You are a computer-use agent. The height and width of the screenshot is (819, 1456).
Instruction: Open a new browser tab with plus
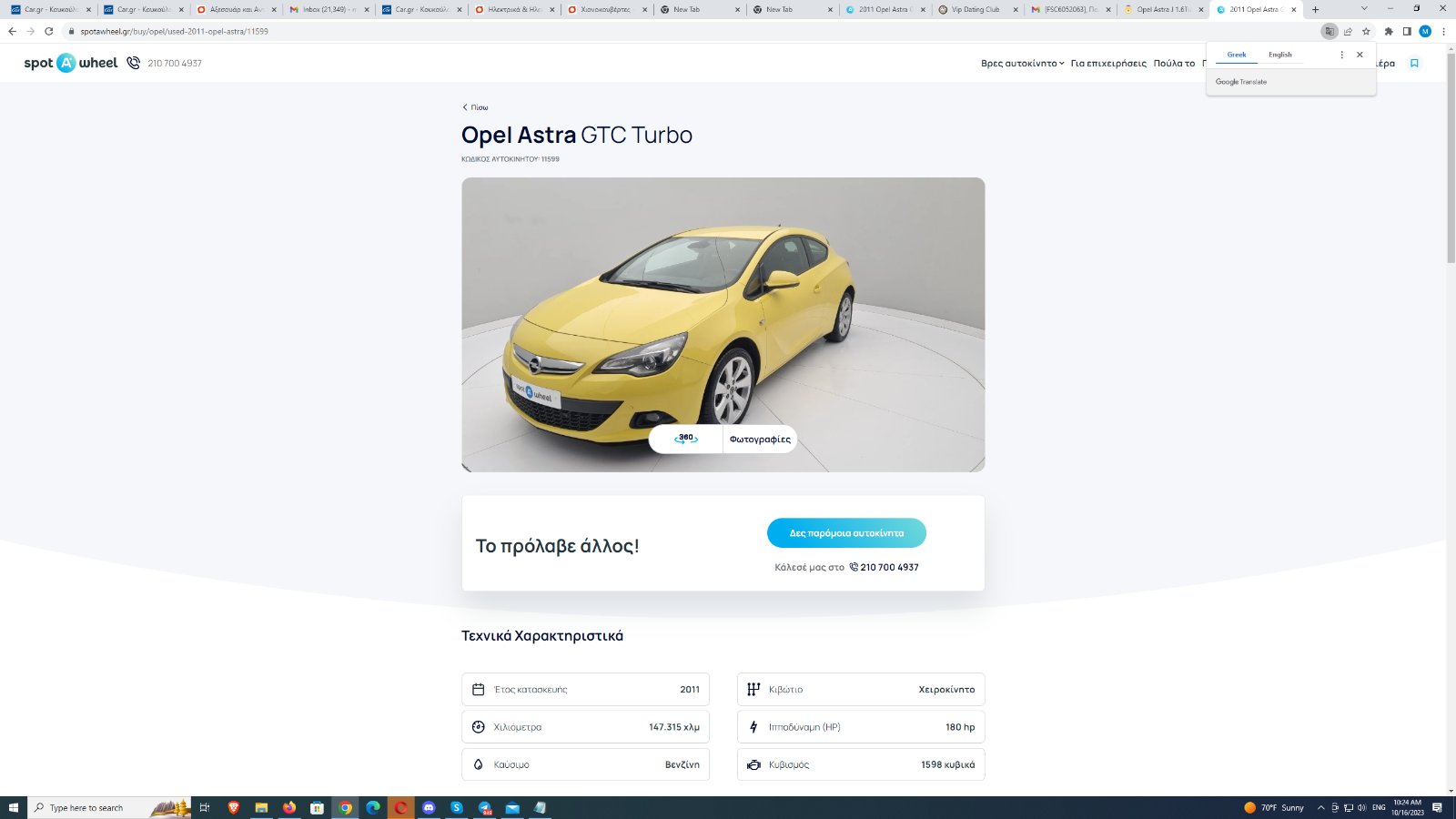tap(1315, 9)
